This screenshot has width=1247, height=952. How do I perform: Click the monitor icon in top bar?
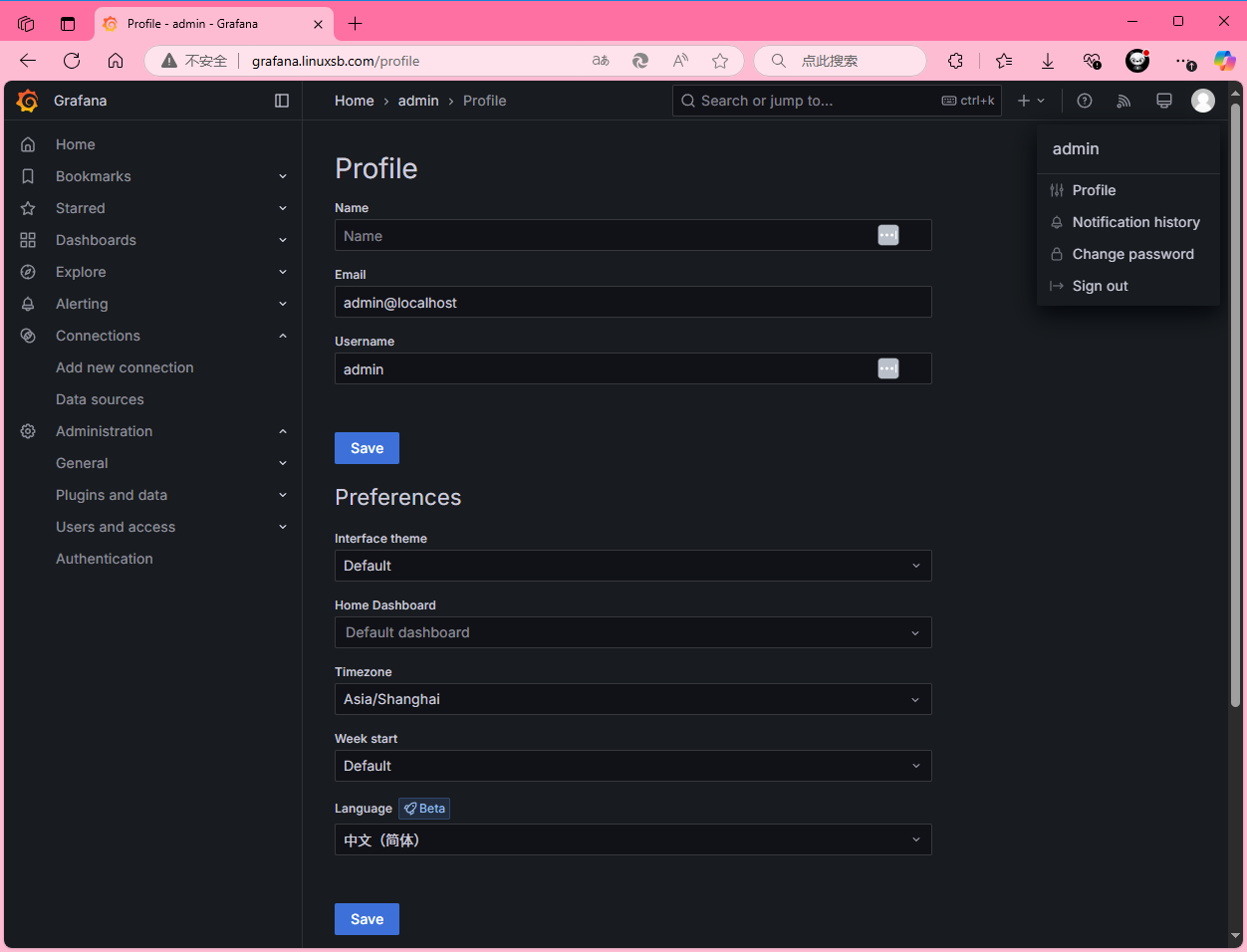point(1163,101)
